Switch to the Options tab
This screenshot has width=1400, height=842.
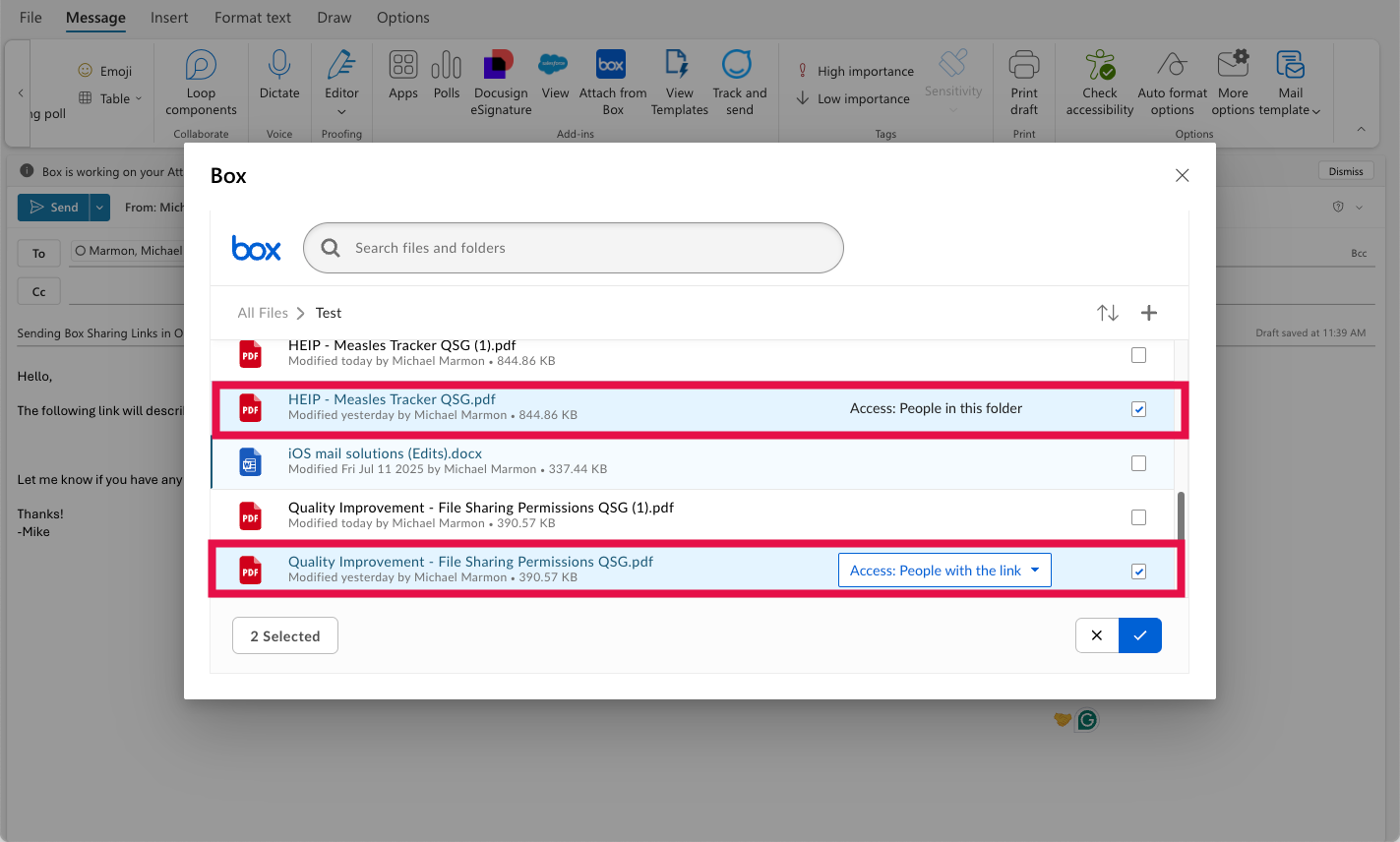[x=403, y=18]
